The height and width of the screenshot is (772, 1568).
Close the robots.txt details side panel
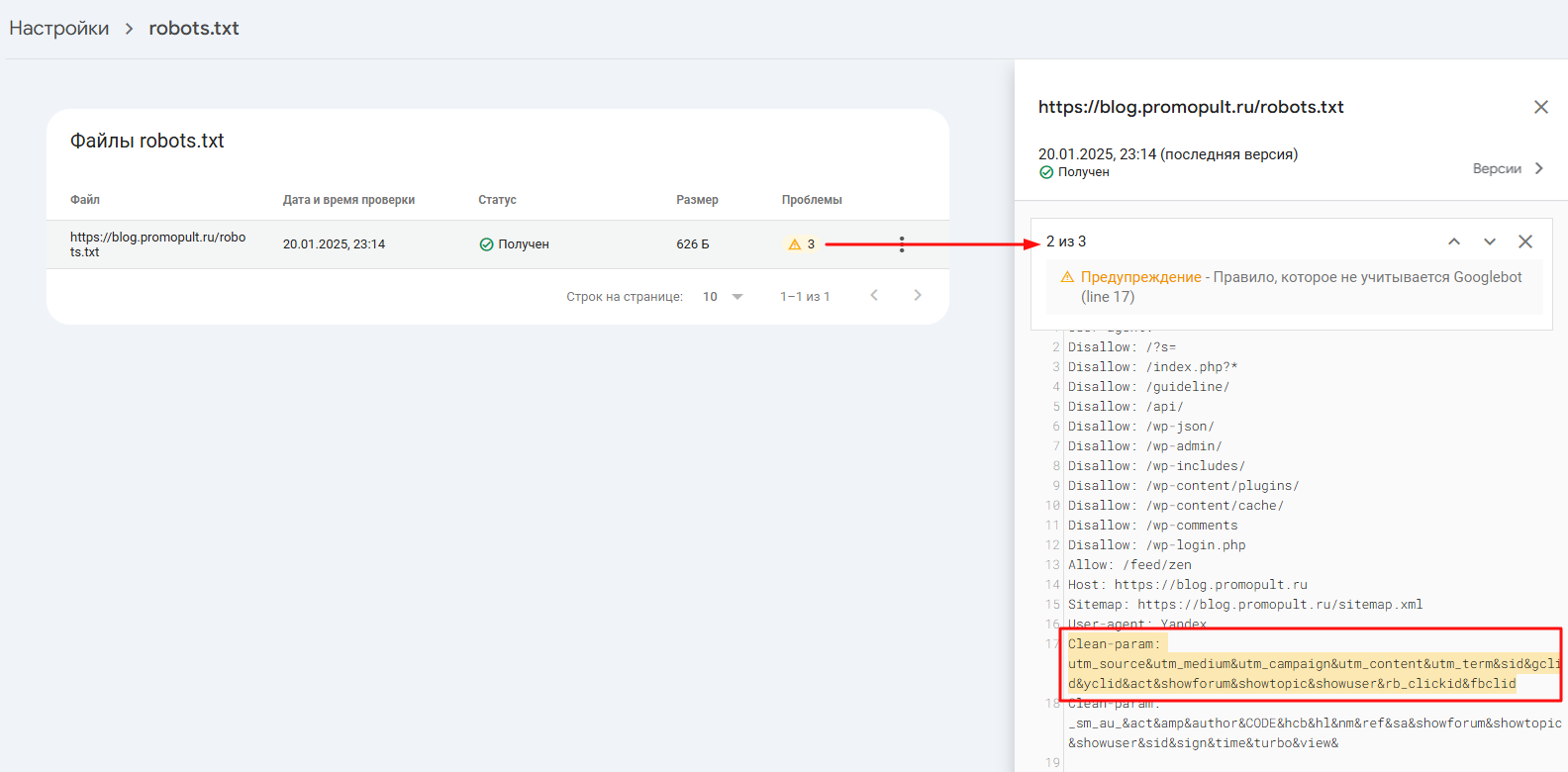tap(1540, 107)
